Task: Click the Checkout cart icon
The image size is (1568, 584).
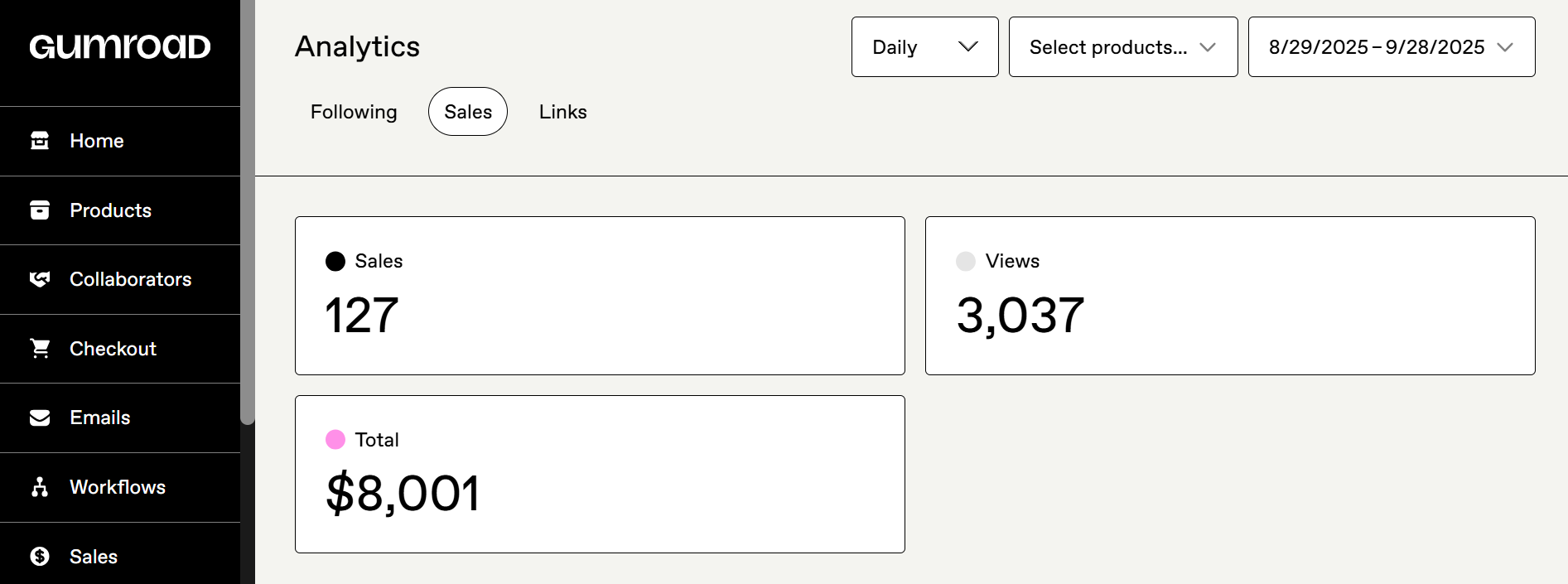Action: (x=40, y=349)
